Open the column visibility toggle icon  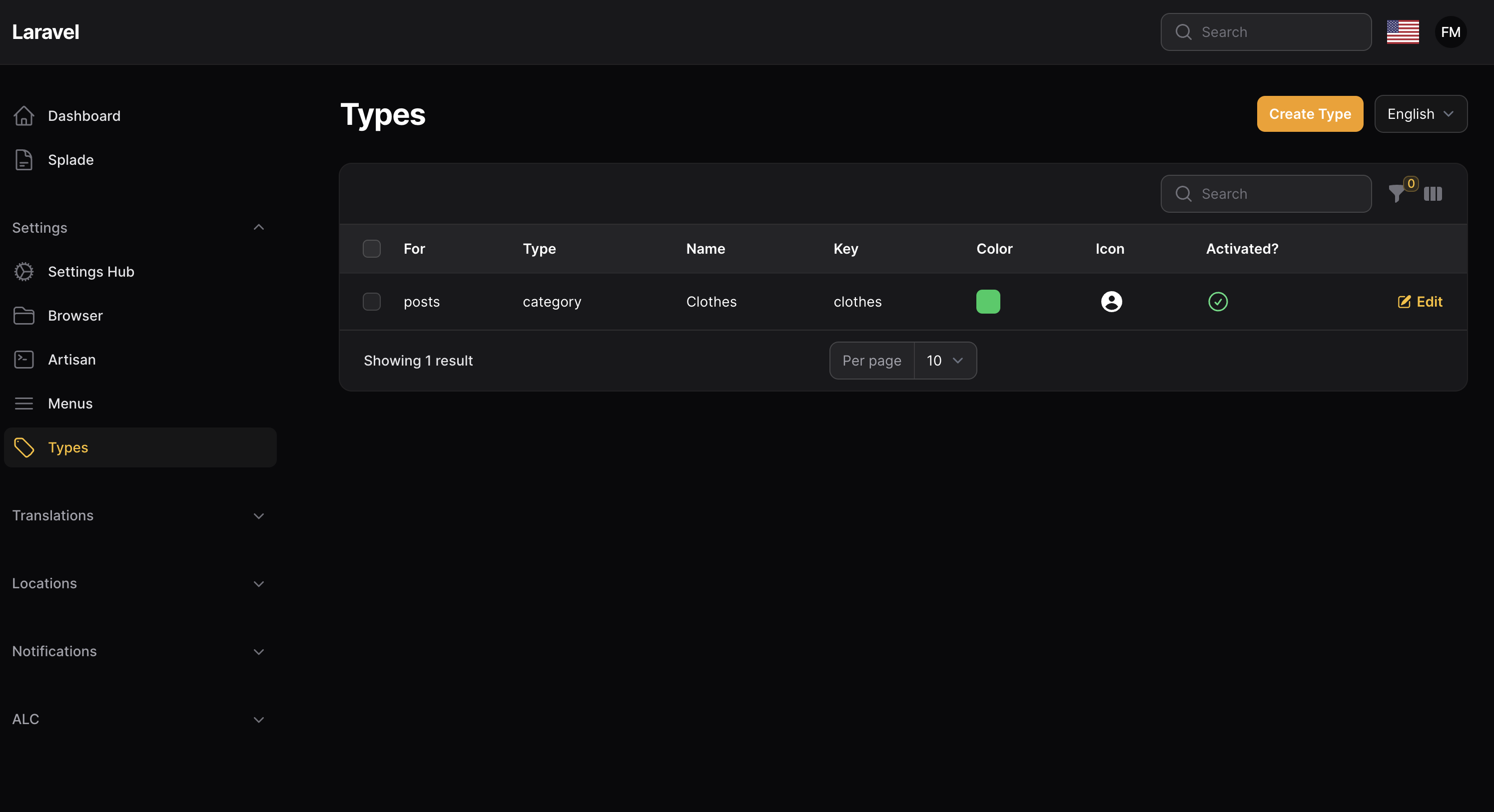(1433, 194)
